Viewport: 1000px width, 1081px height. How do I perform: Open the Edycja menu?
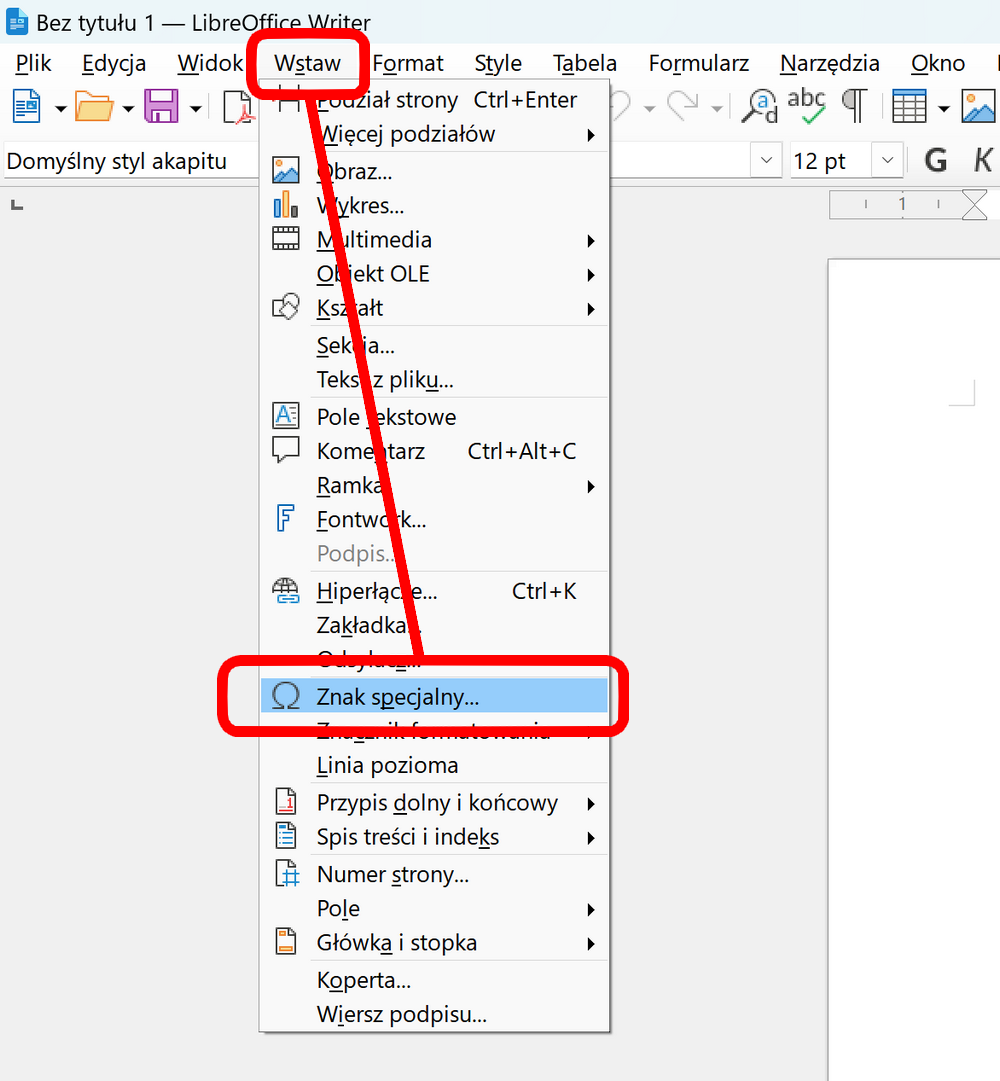114,63
